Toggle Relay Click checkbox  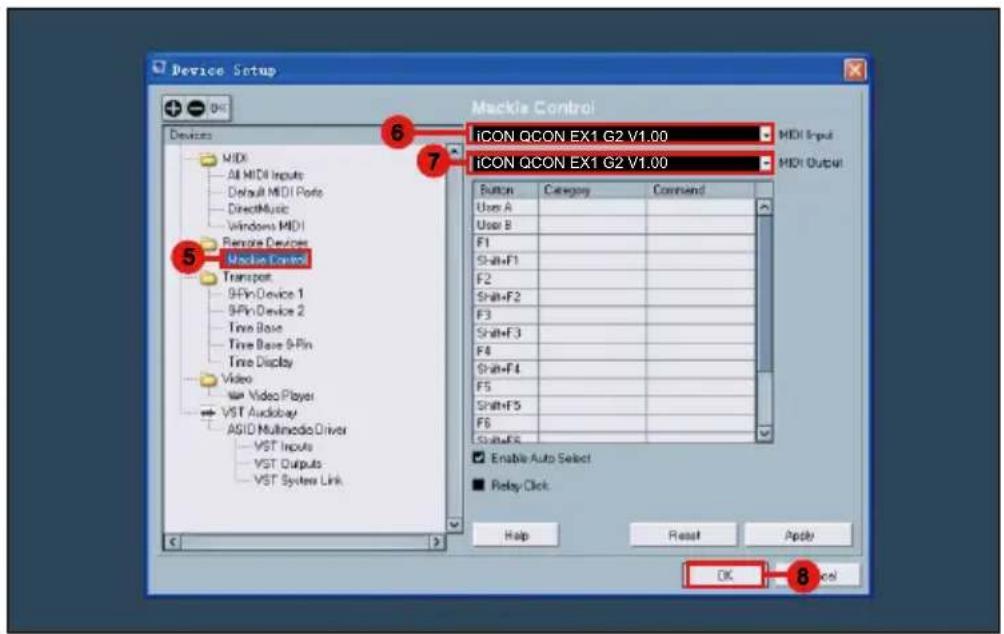point(479,485)
